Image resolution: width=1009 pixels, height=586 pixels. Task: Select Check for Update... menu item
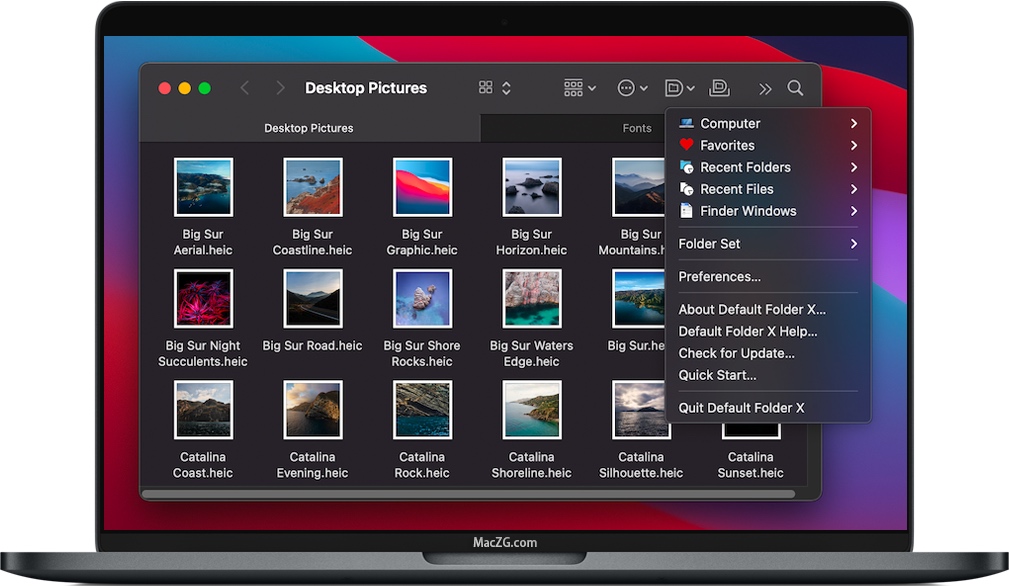736,353
